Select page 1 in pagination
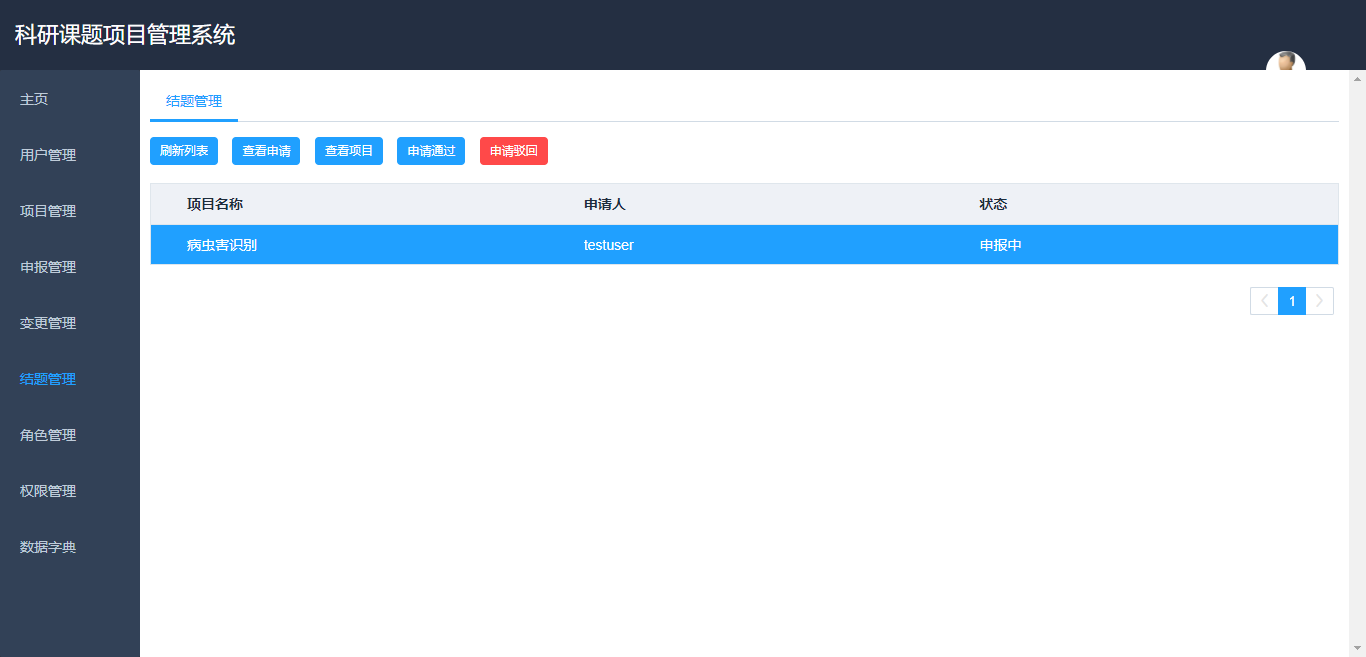The height and width of the screenshot is (657, 1366). (x=1292, y=301)
